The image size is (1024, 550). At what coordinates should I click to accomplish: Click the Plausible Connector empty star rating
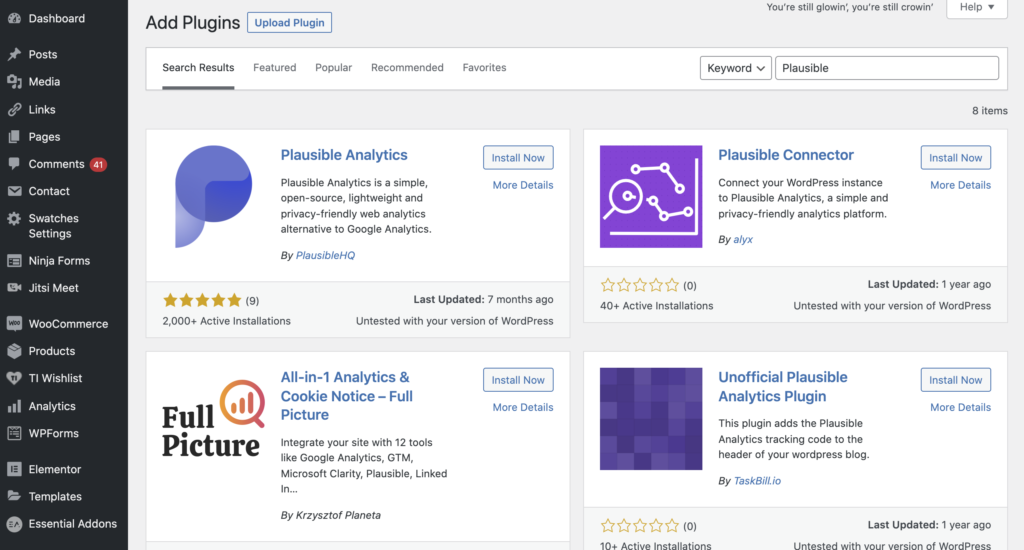639,285
